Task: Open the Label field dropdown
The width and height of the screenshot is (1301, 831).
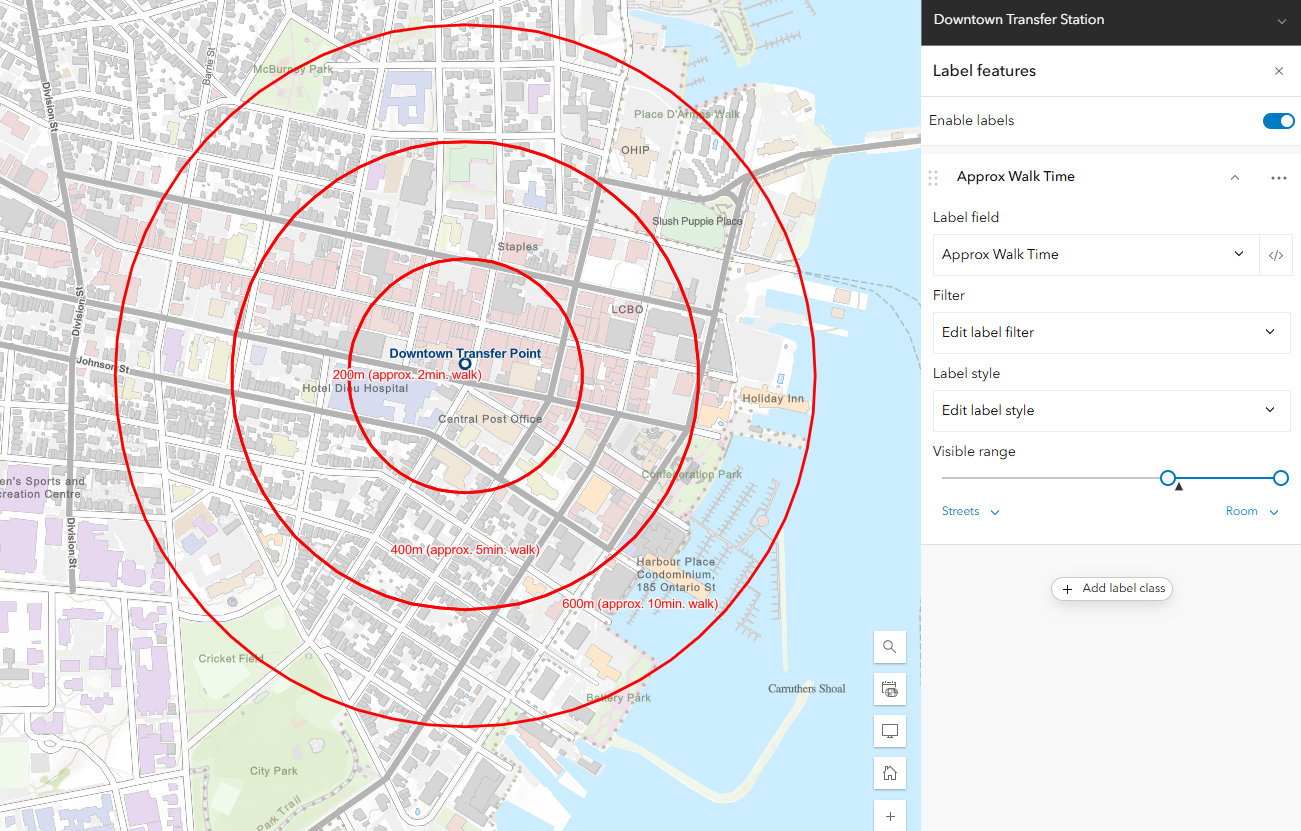Action: point(1096,255)
